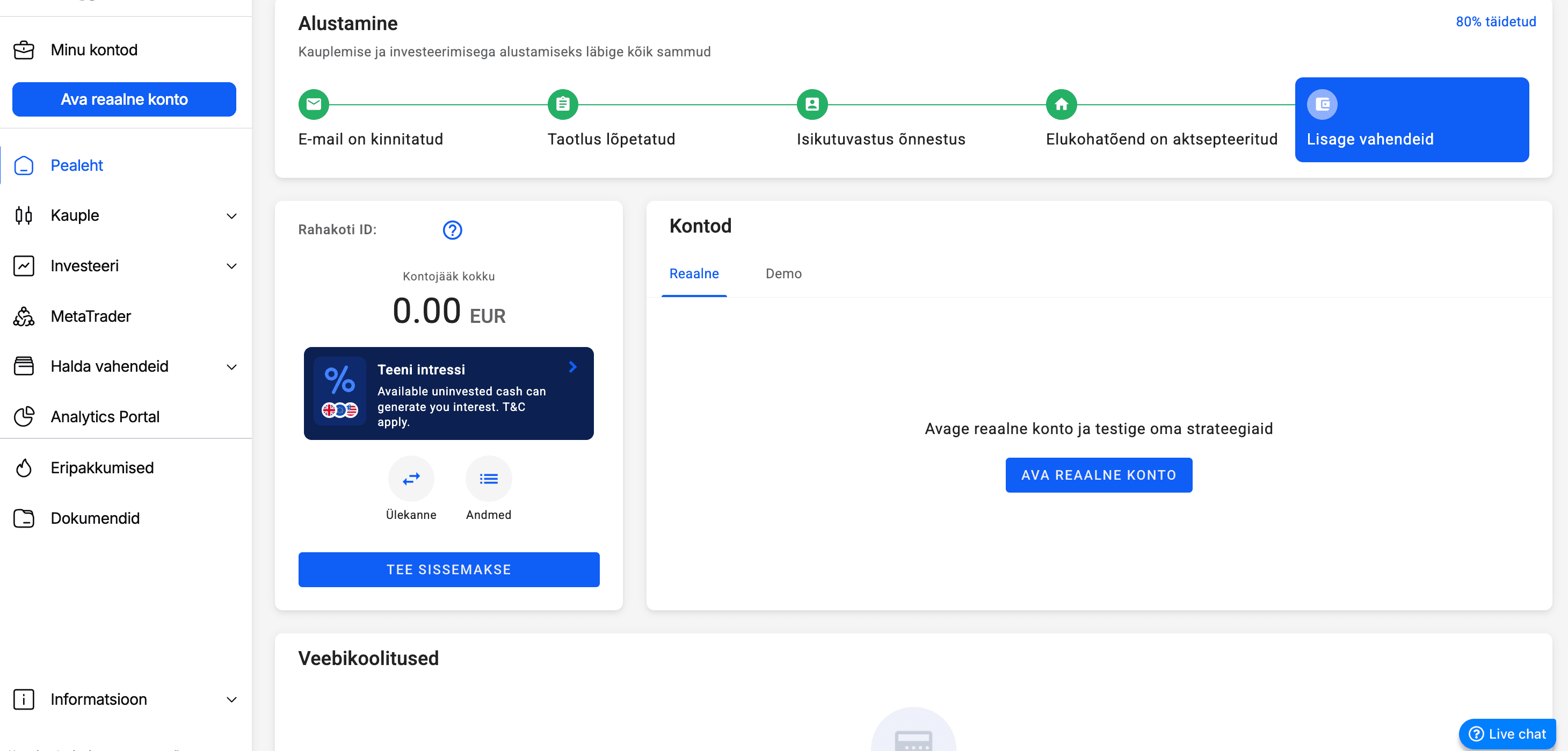Expand the Investeeri menu chevron

[x=231, y=266]
